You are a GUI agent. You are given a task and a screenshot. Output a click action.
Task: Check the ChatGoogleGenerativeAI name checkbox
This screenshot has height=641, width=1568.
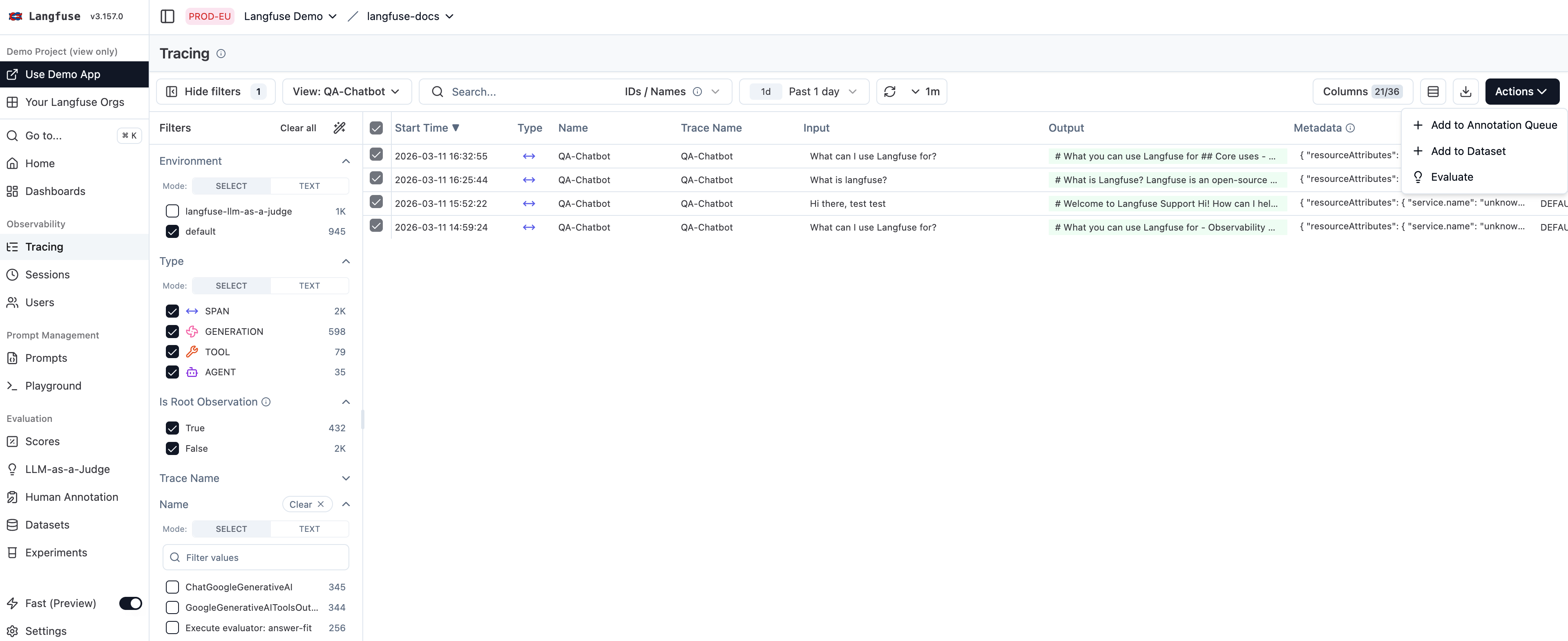[172, 587]
